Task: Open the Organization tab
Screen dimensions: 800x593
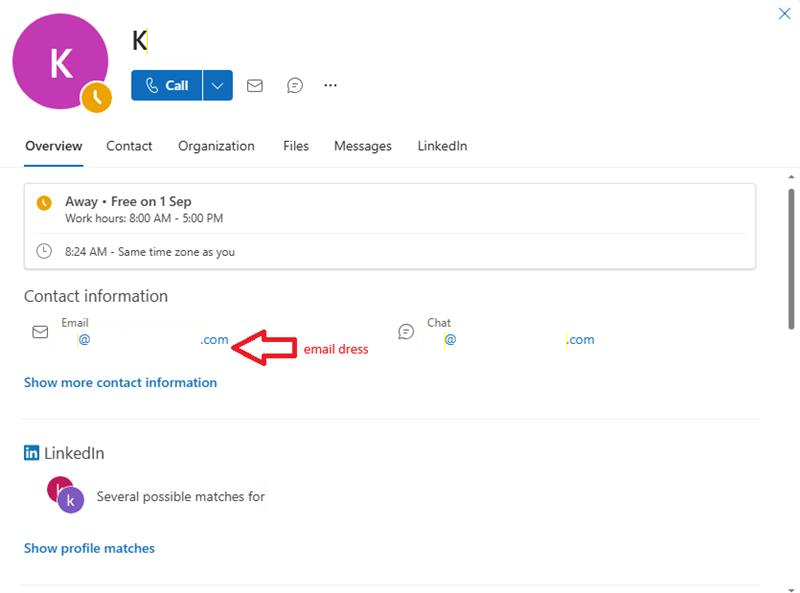Action: [x=216, y=146]
